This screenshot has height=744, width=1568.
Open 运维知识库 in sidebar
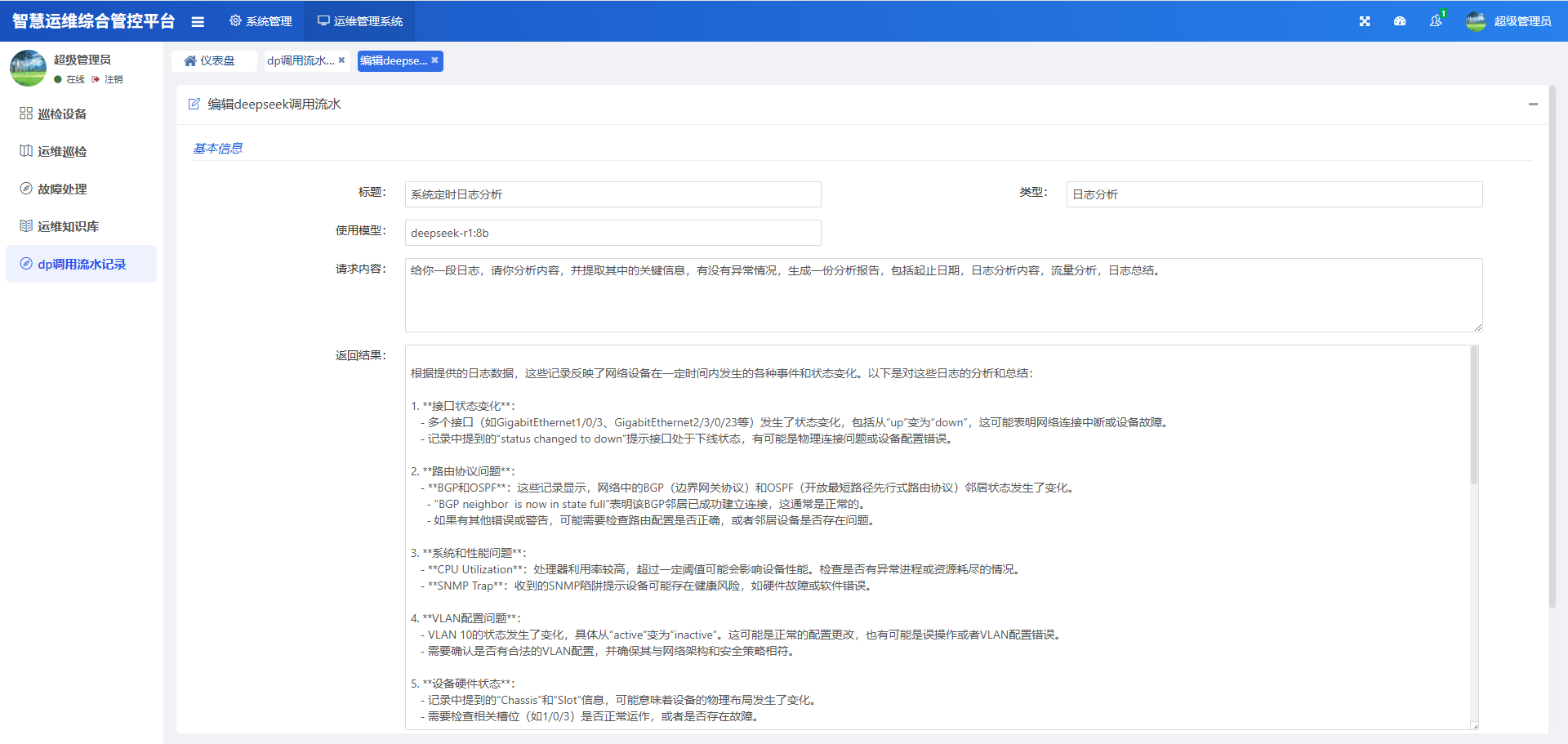pos(68,227)
